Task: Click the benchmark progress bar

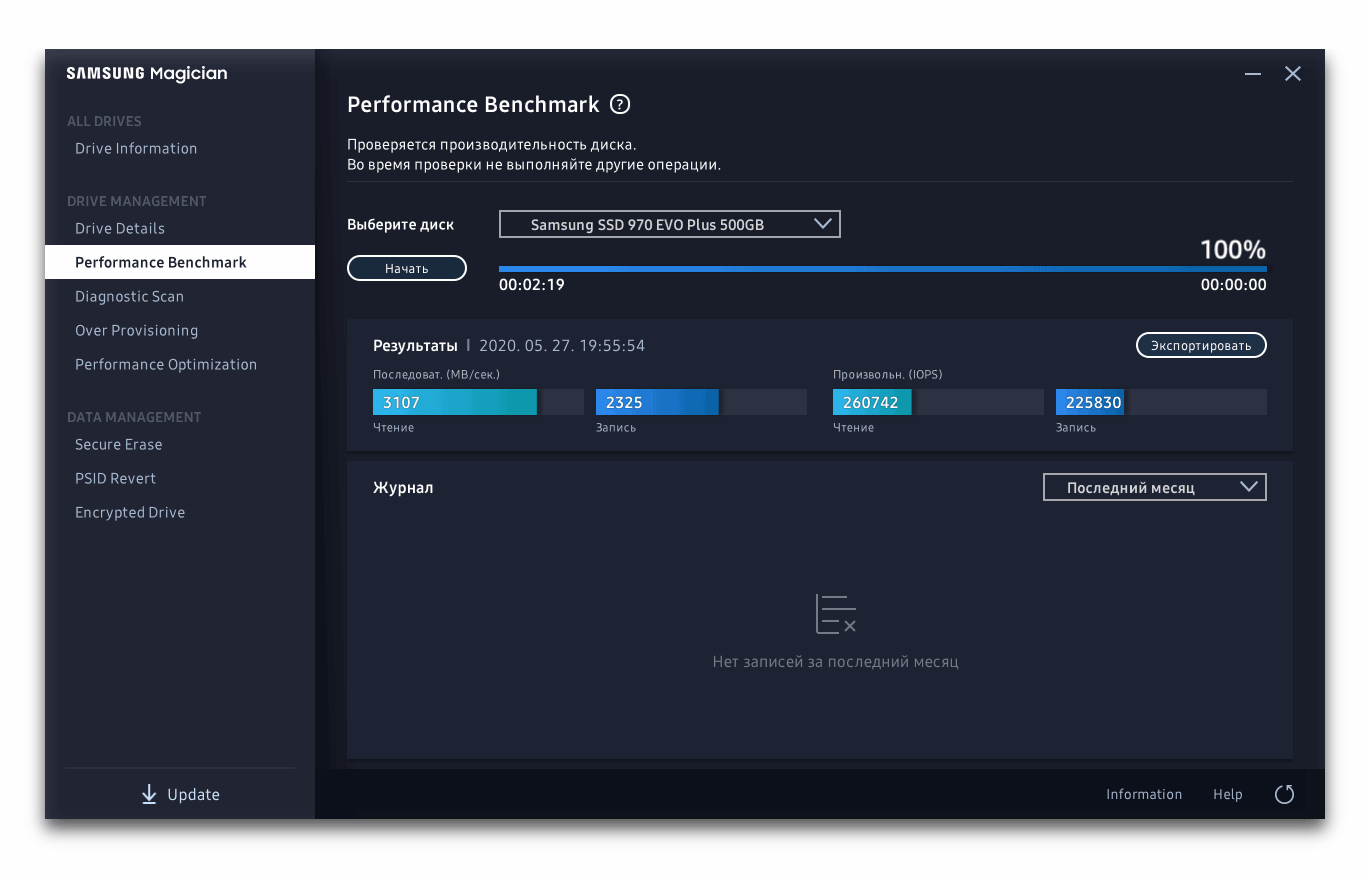Action: pos(883,268)
